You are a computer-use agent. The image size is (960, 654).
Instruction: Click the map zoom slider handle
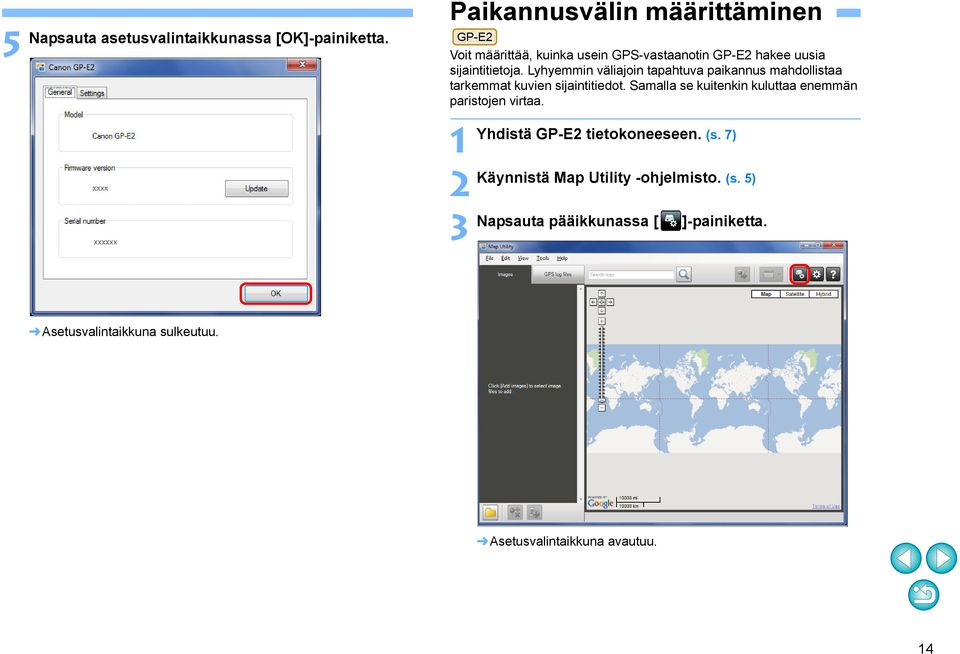click(602, 400)
